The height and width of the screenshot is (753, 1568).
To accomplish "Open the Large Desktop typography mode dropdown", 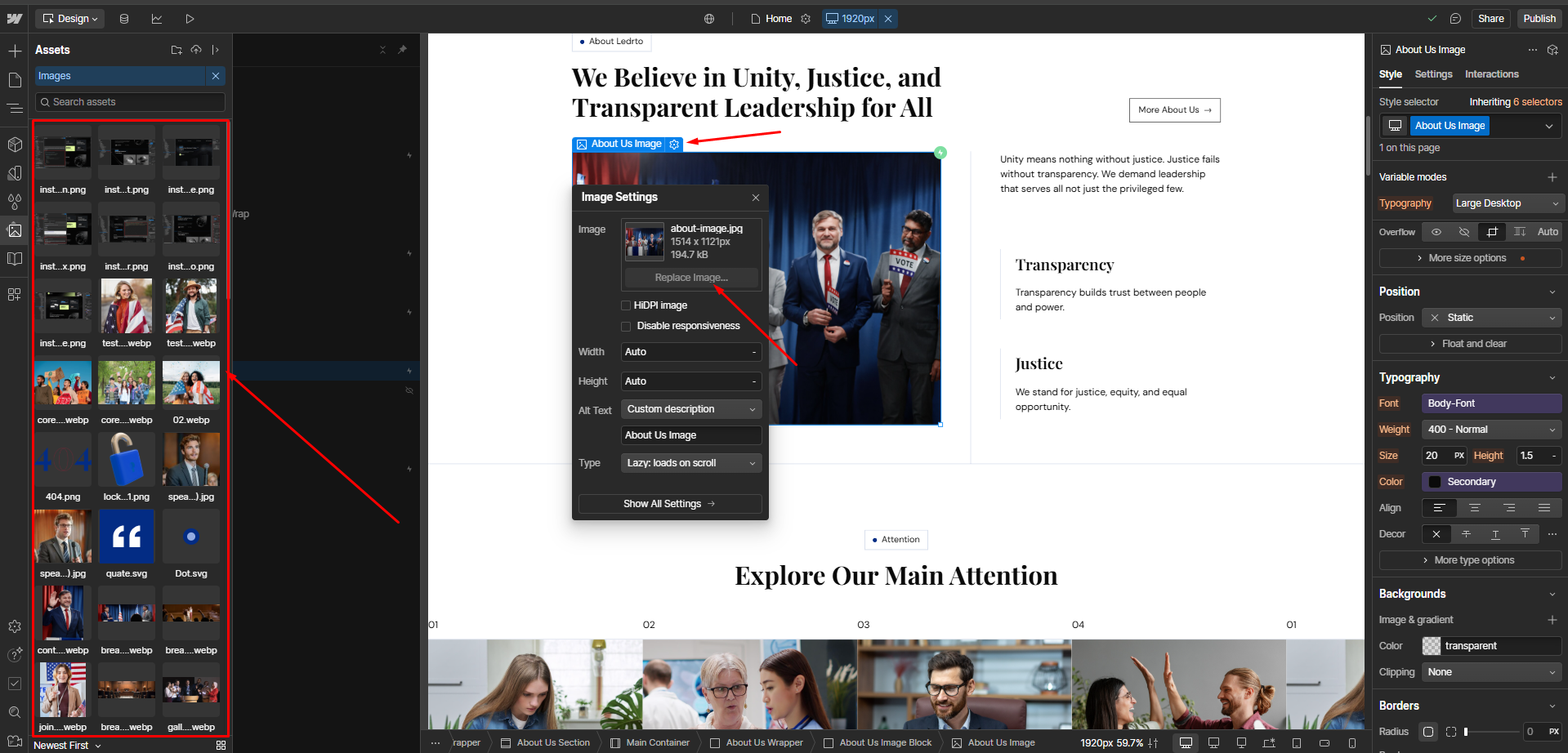I will [x=1507, y=203].
